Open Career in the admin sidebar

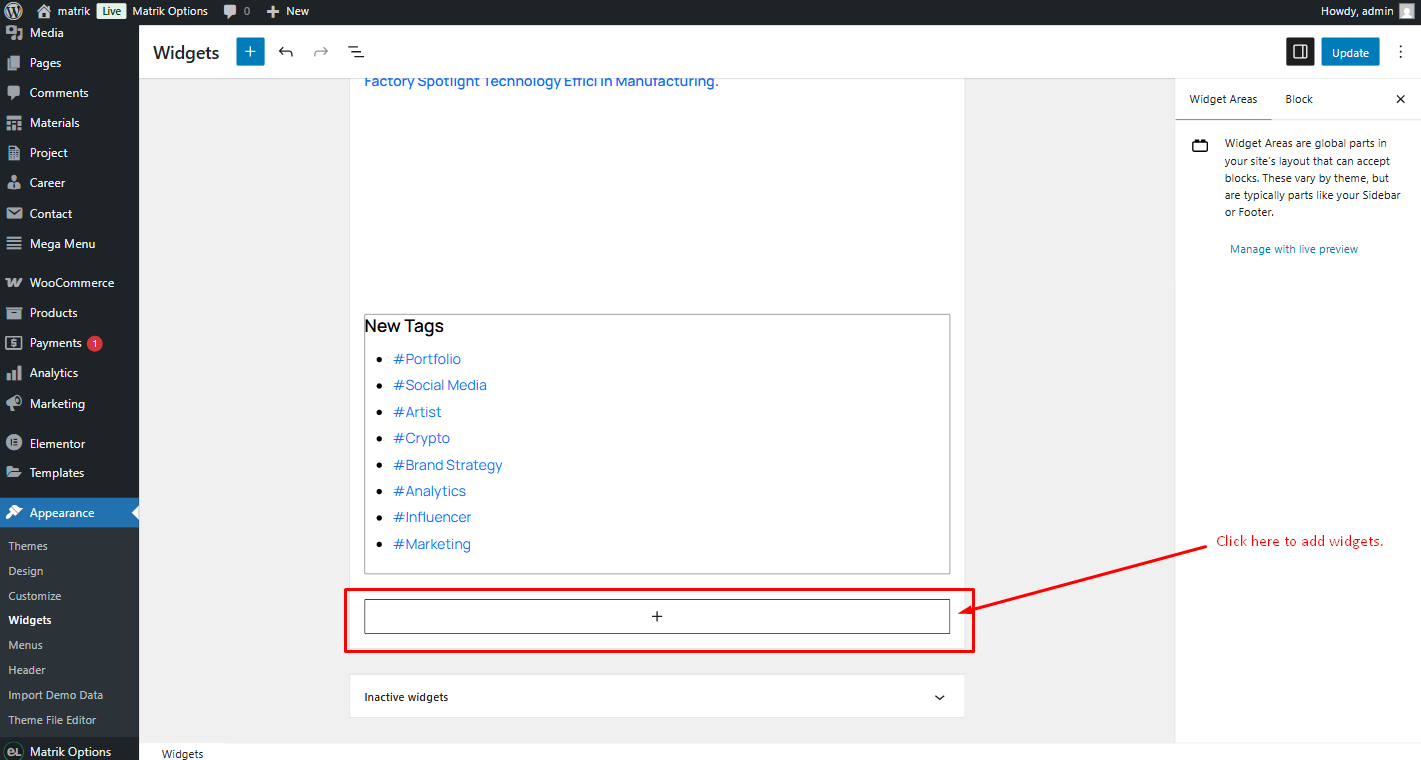coord(69,183)
